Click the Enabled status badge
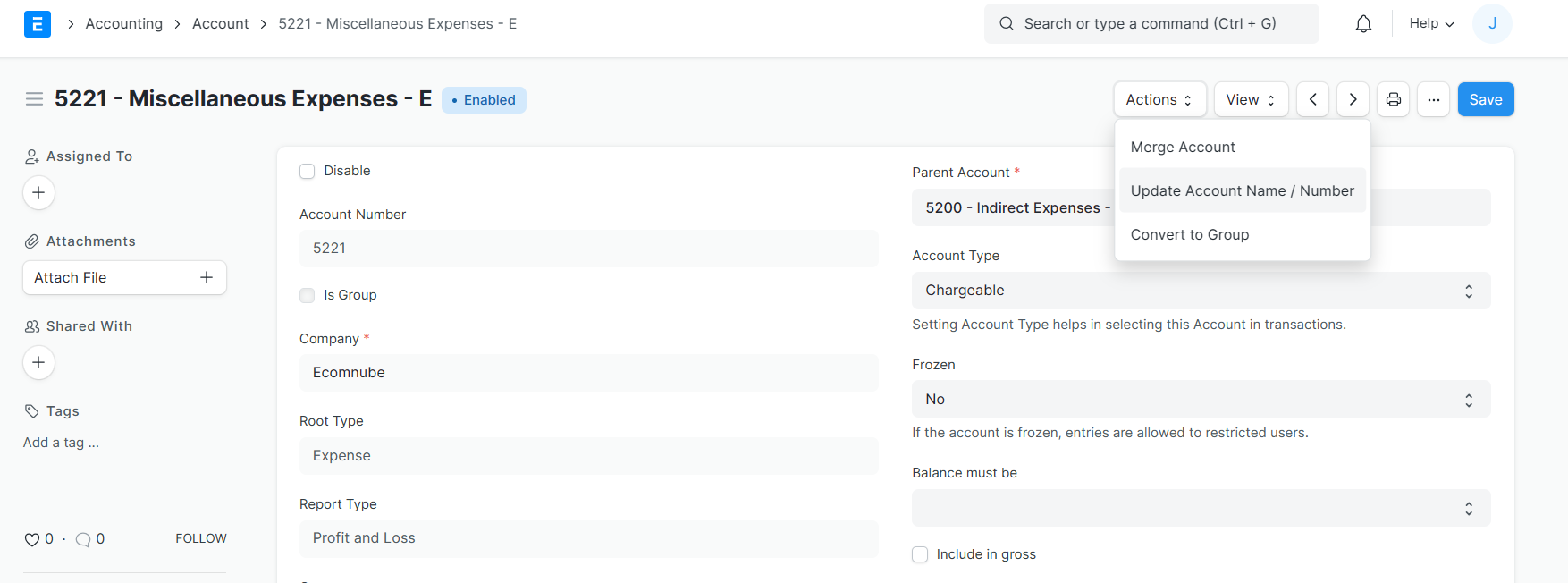This screenshot has height=583, width=1568. [x=484, y=100]
